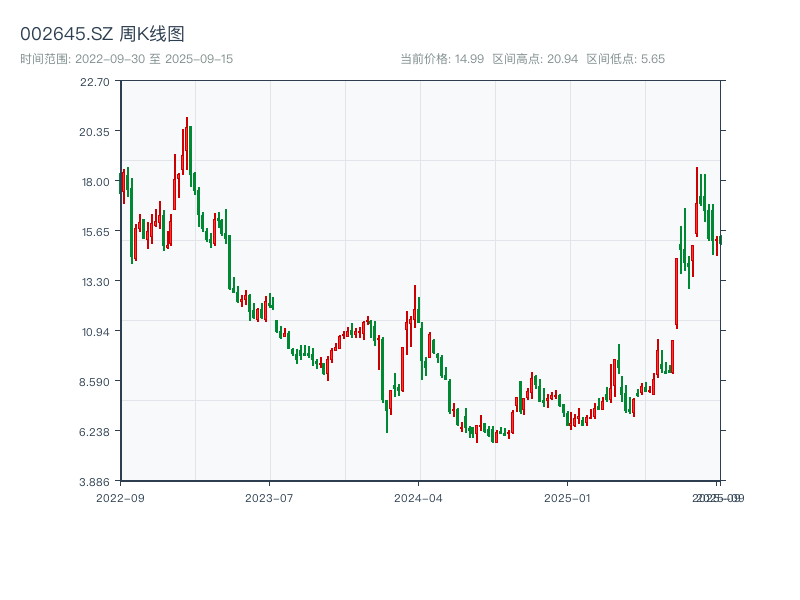Click the 2022-09 x-axis date label
The width and height of the screenshot is (800, 600).
click(120, 498)
